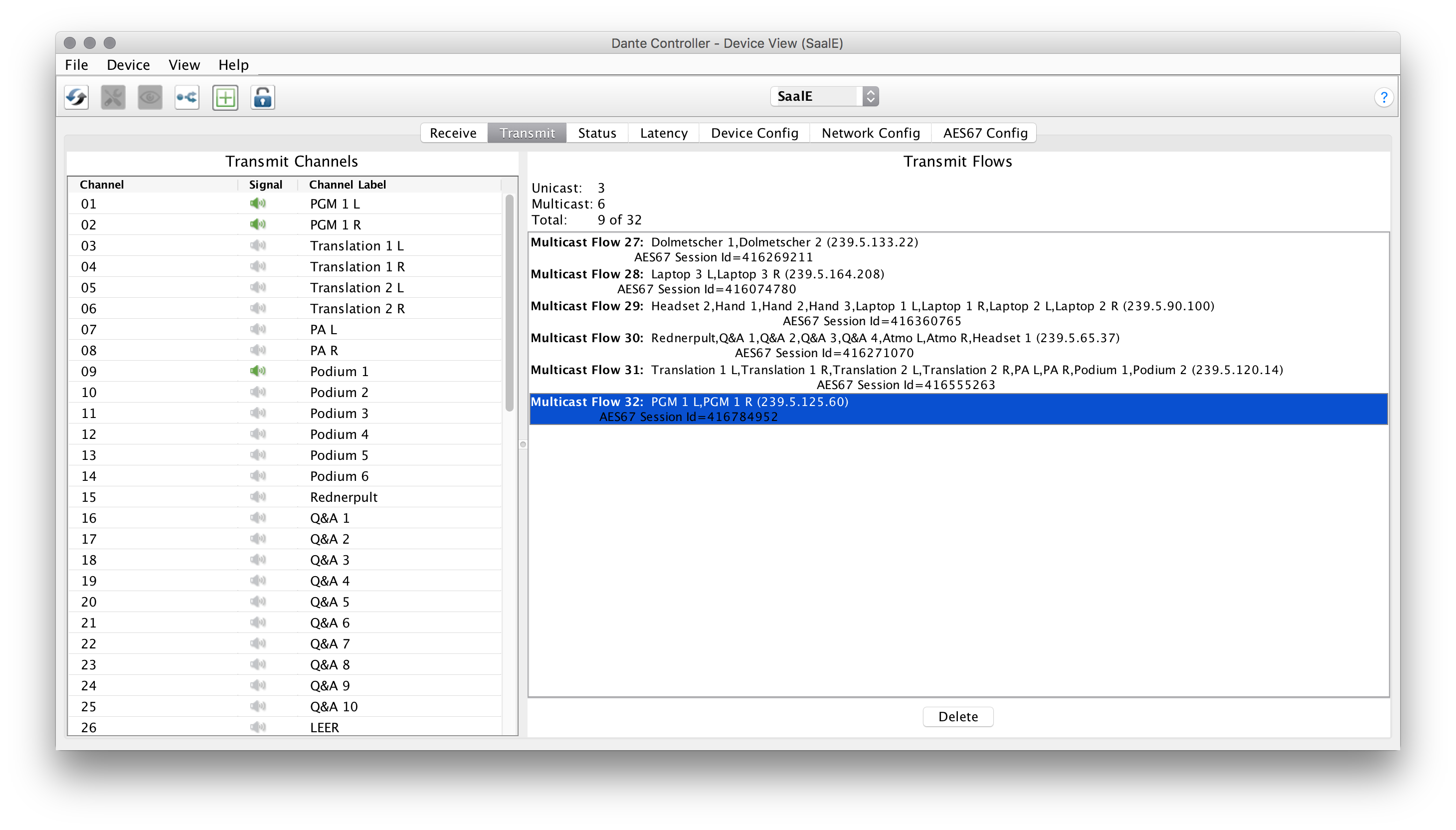Click the identify device eye icon
This screenshot has height=830, width=1456.
(150, 97)
